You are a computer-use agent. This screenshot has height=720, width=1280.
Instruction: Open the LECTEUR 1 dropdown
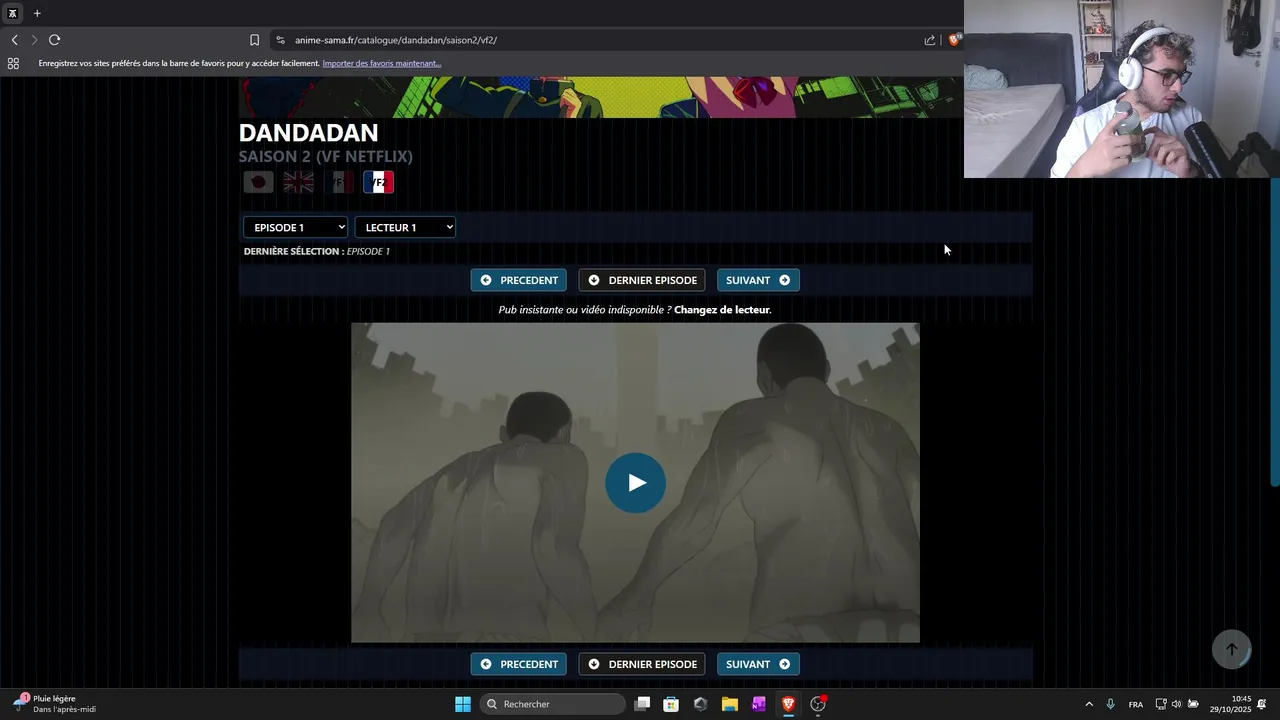[405, 227]
